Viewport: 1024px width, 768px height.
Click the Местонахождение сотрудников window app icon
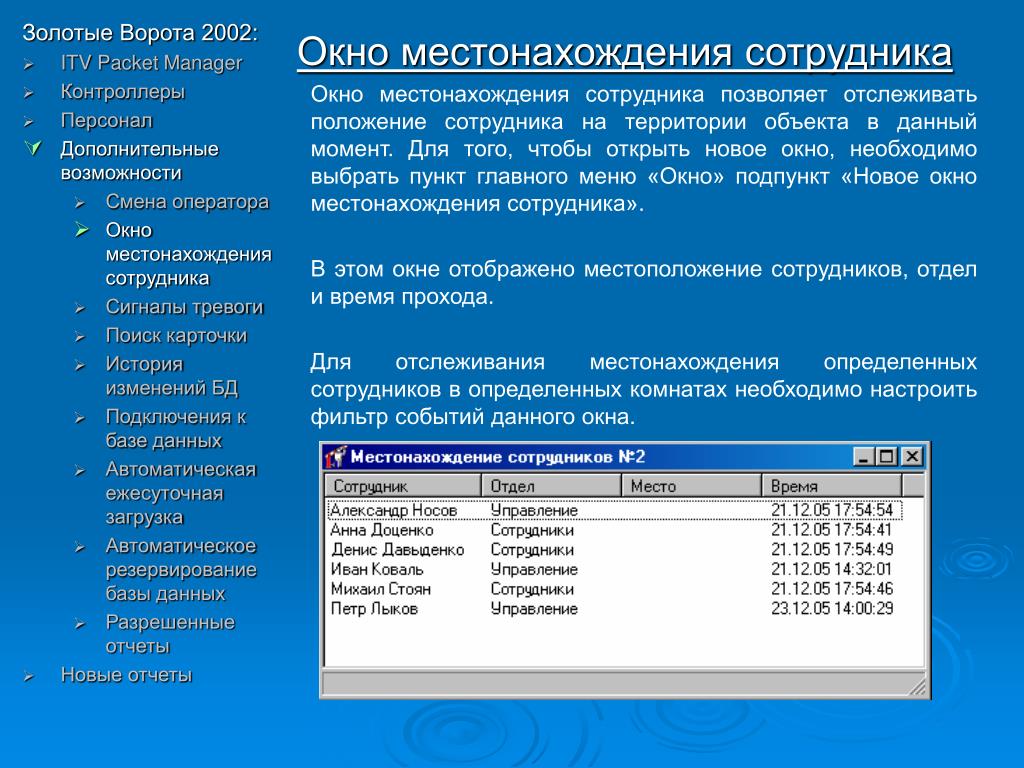coord(336,456)
